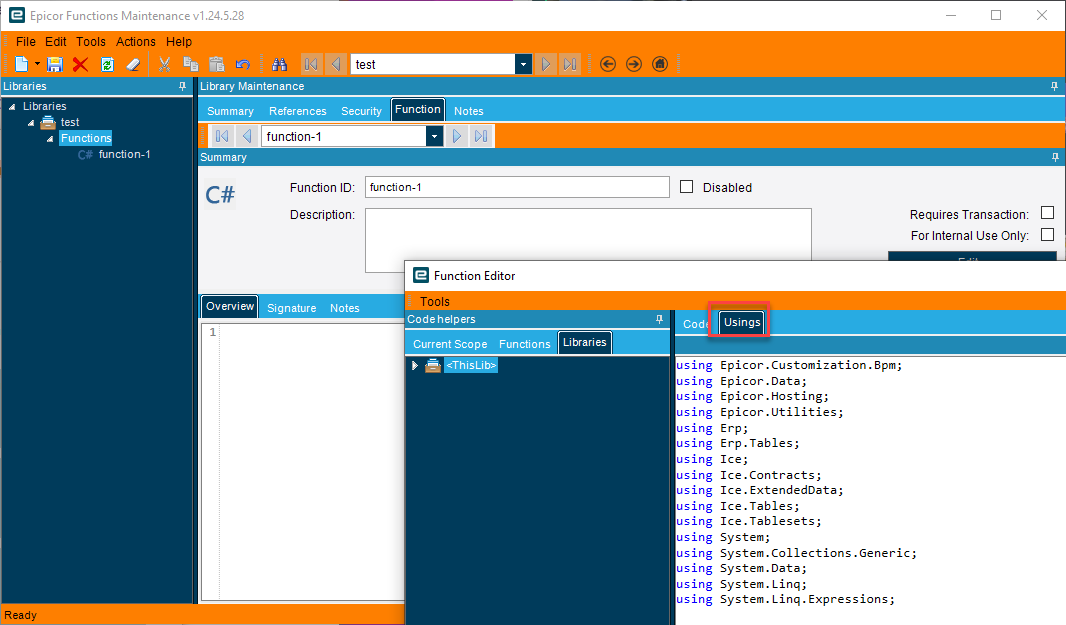The width and height of the screenshot is (1066, 625).
Task: Pin the Code helpers panel
Action: click(x=659, y=320)
